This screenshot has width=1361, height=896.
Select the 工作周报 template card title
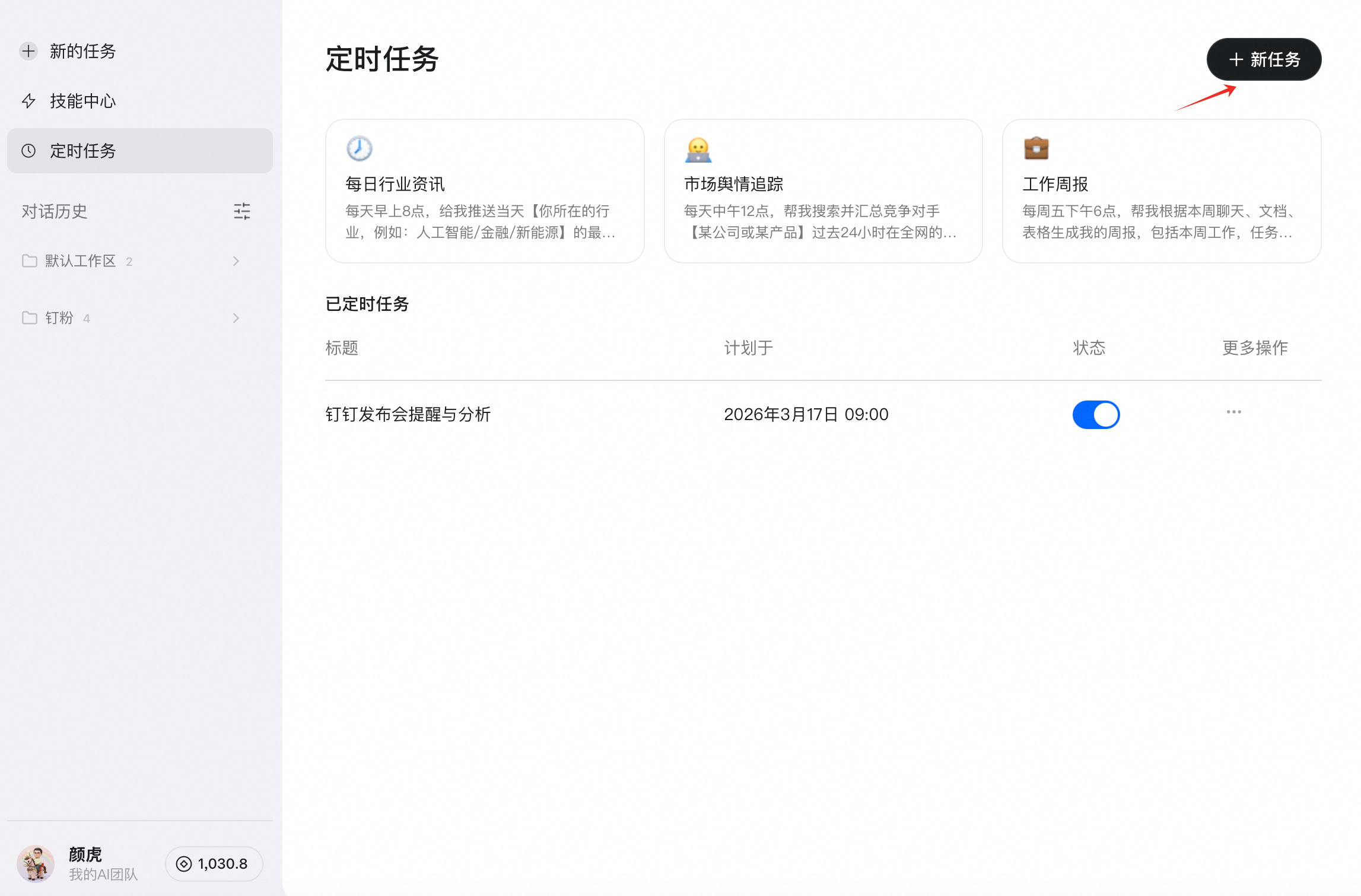(1055, 184)
